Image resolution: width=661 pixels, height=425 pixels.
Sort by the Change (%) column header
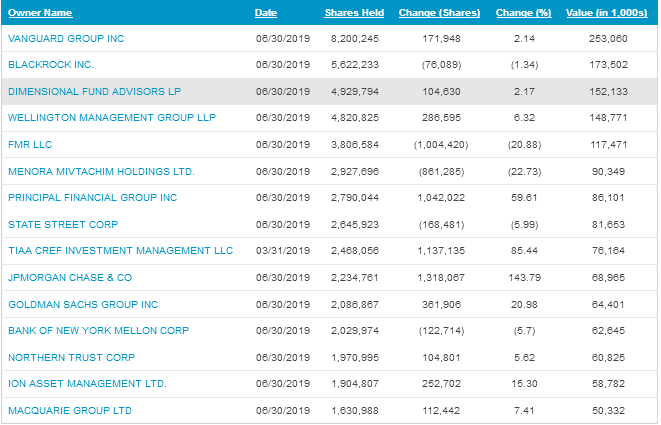click(524, 13)
